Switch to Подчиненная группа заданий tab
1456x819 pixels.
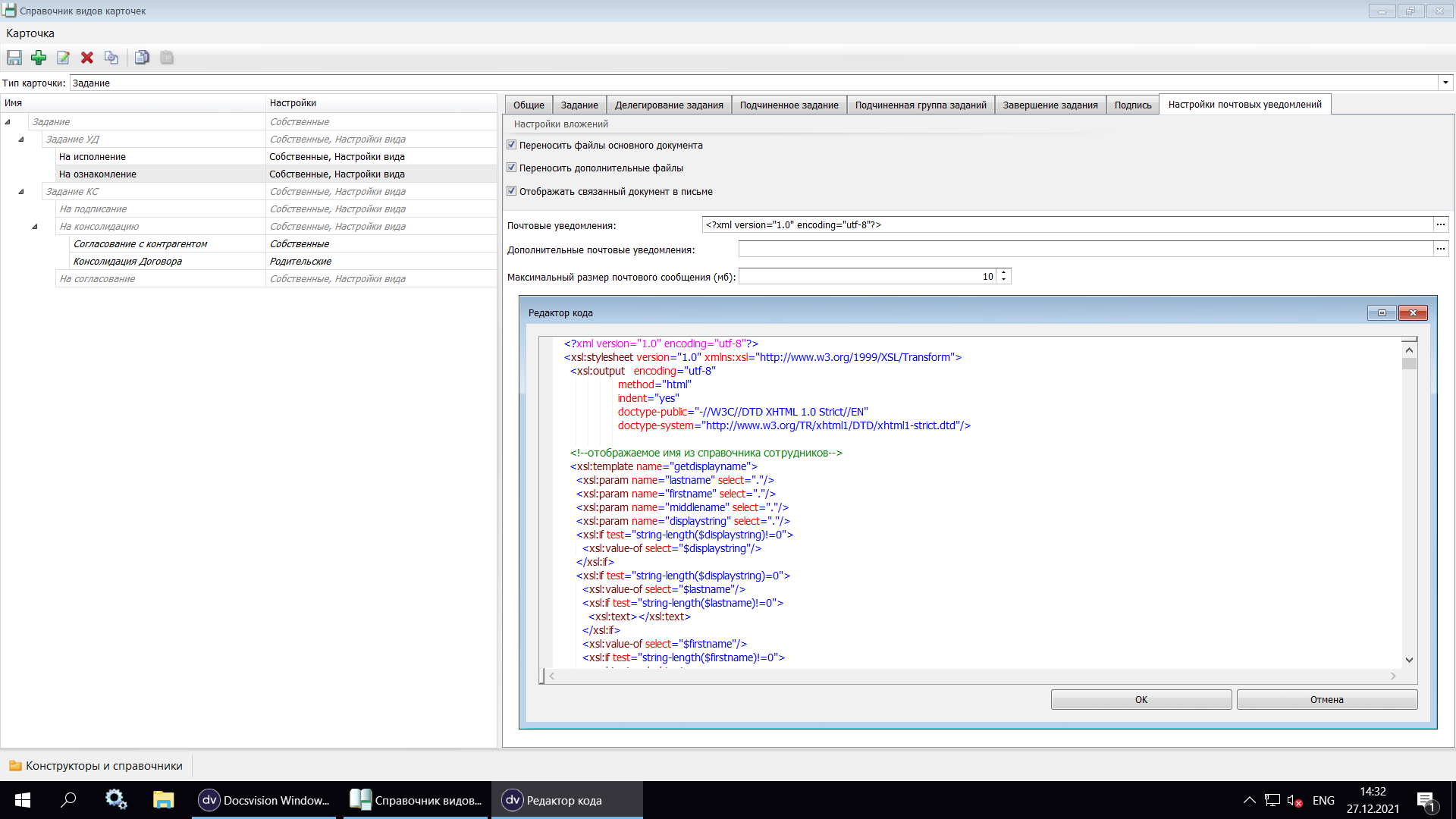[x=921, y=105]
